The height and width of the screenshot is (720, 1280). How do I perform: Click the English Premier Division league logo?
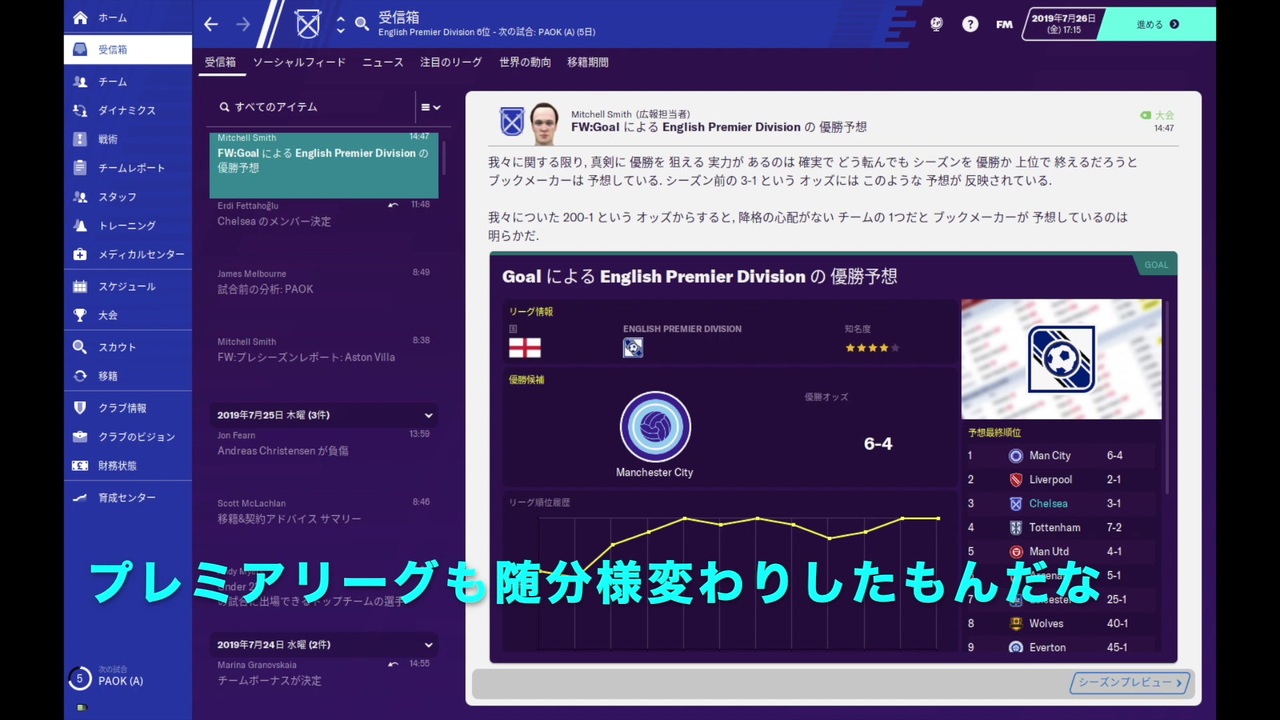[632, 348]
